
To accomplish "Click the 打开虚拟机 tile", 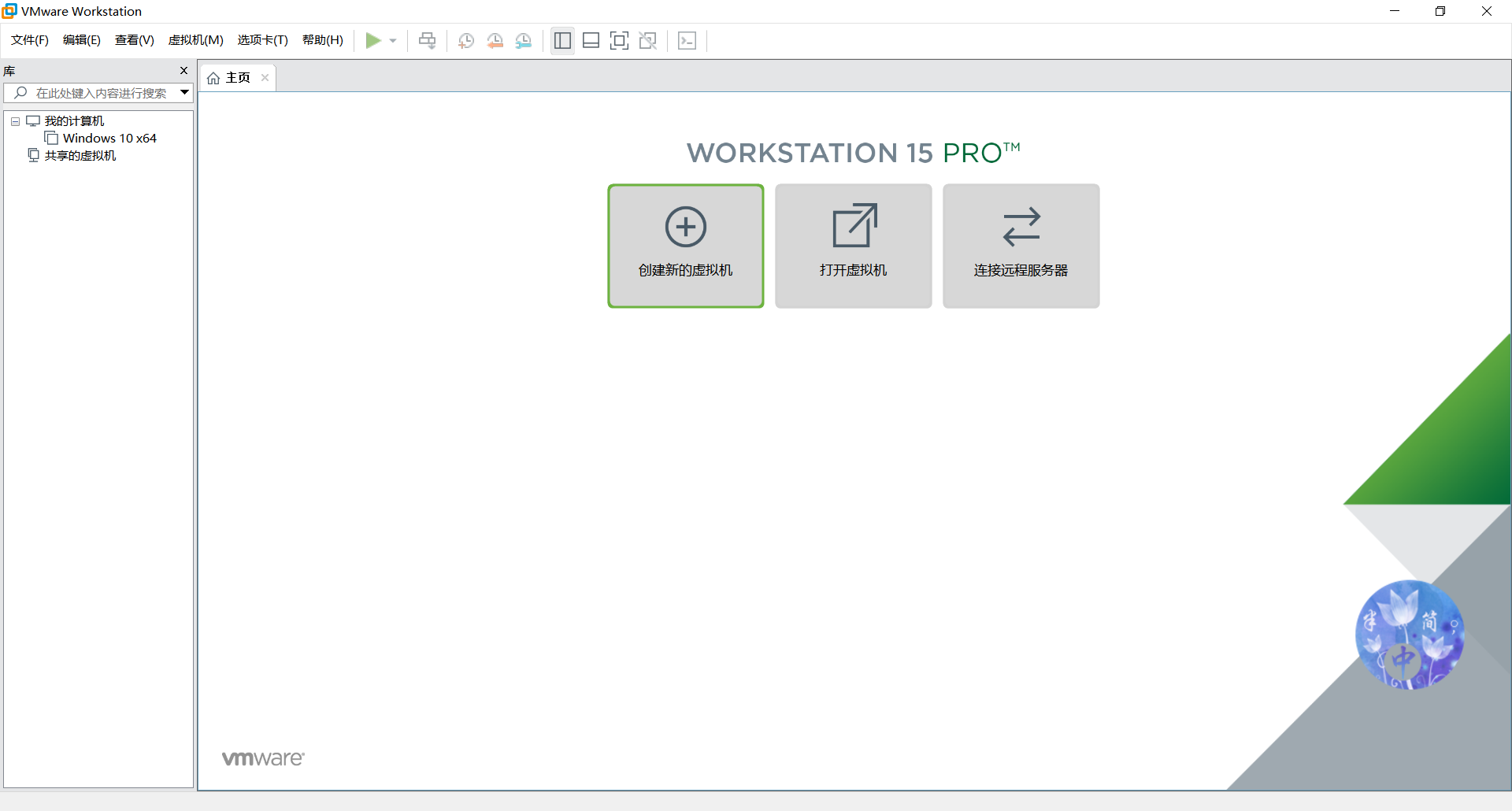I will pos(853,246).
